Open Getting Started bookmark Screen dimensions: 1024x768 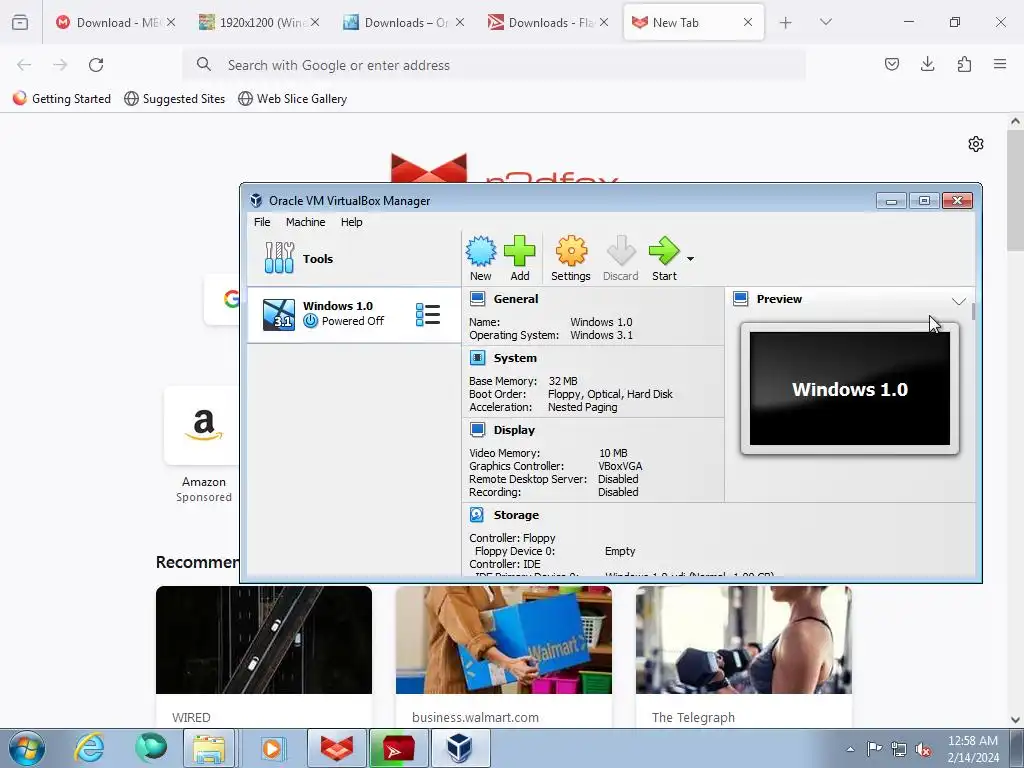click(62, 99)
